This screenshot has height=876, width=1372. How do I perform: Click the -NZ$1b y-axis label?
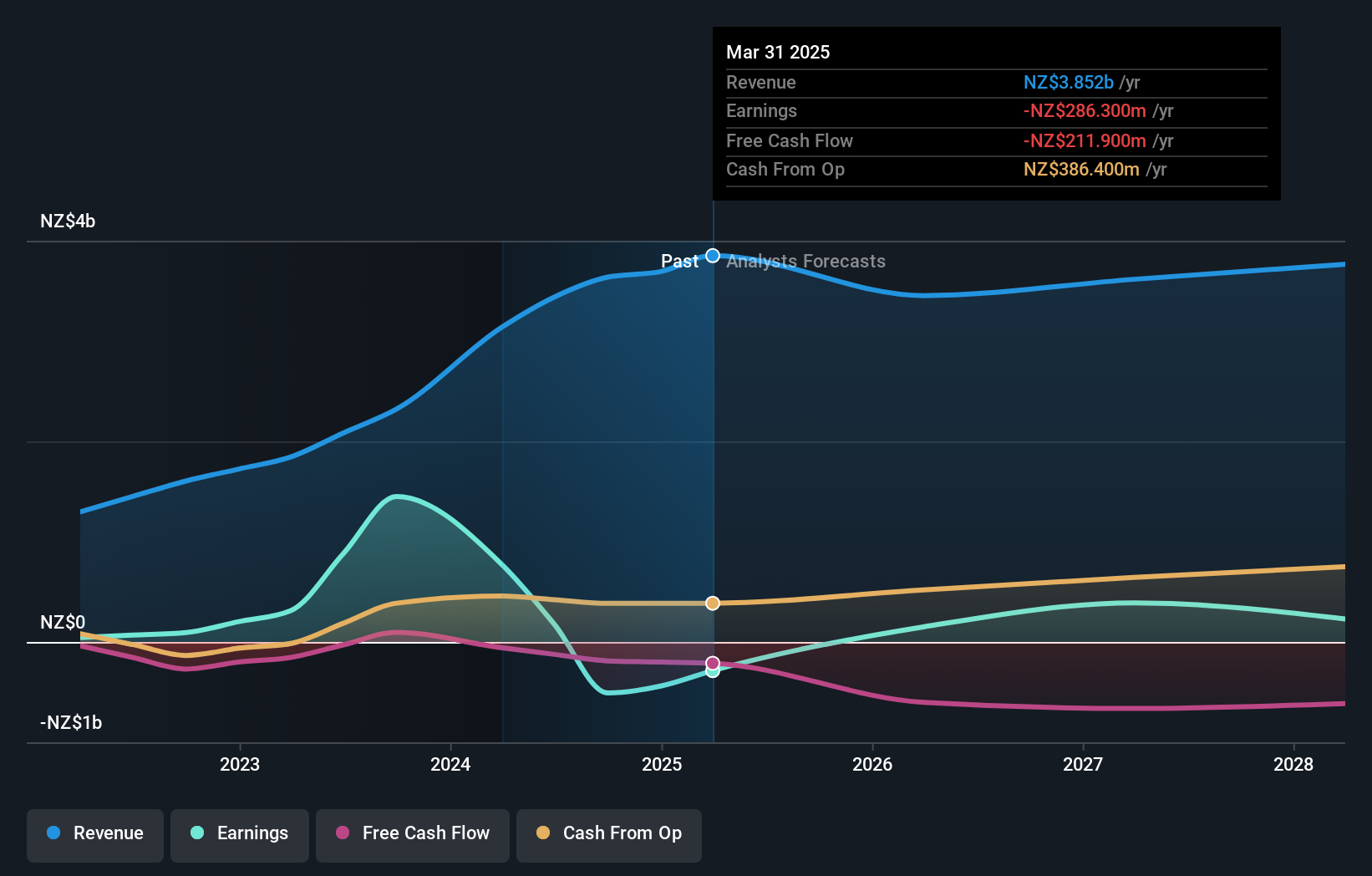tap(71, 723)
